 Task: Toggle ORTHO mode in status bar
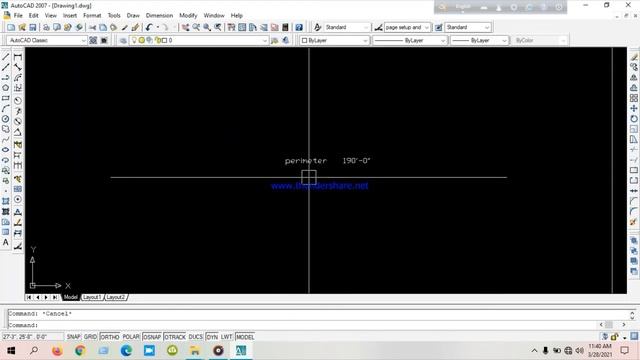pos(110,337)
